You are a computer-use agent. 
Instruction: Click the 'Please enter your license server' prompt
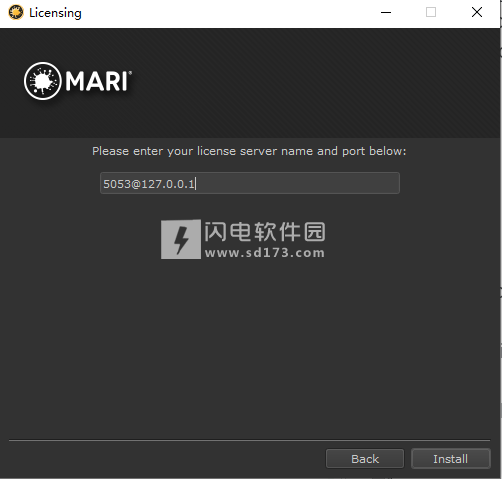249,151
